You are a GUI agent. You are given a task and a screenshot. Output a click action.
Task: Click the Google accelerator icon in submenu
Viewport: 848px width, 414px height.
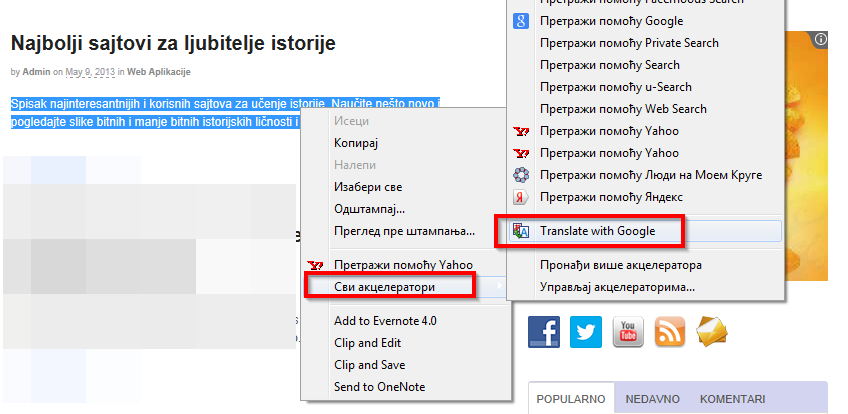point(520,22)
